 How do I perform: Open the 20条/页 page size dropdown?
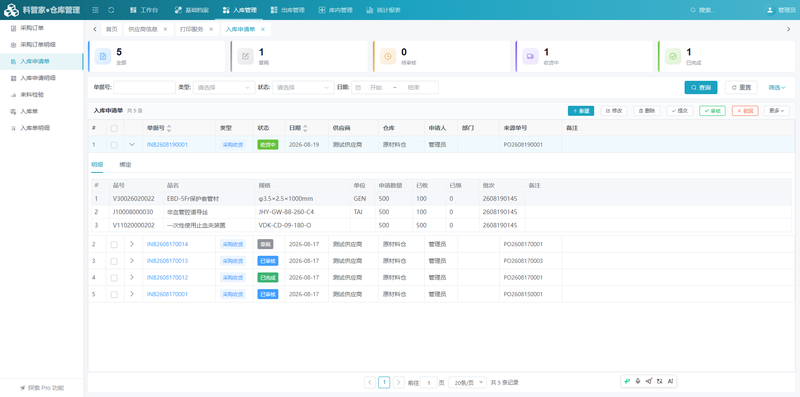click(x=467, y=382)
